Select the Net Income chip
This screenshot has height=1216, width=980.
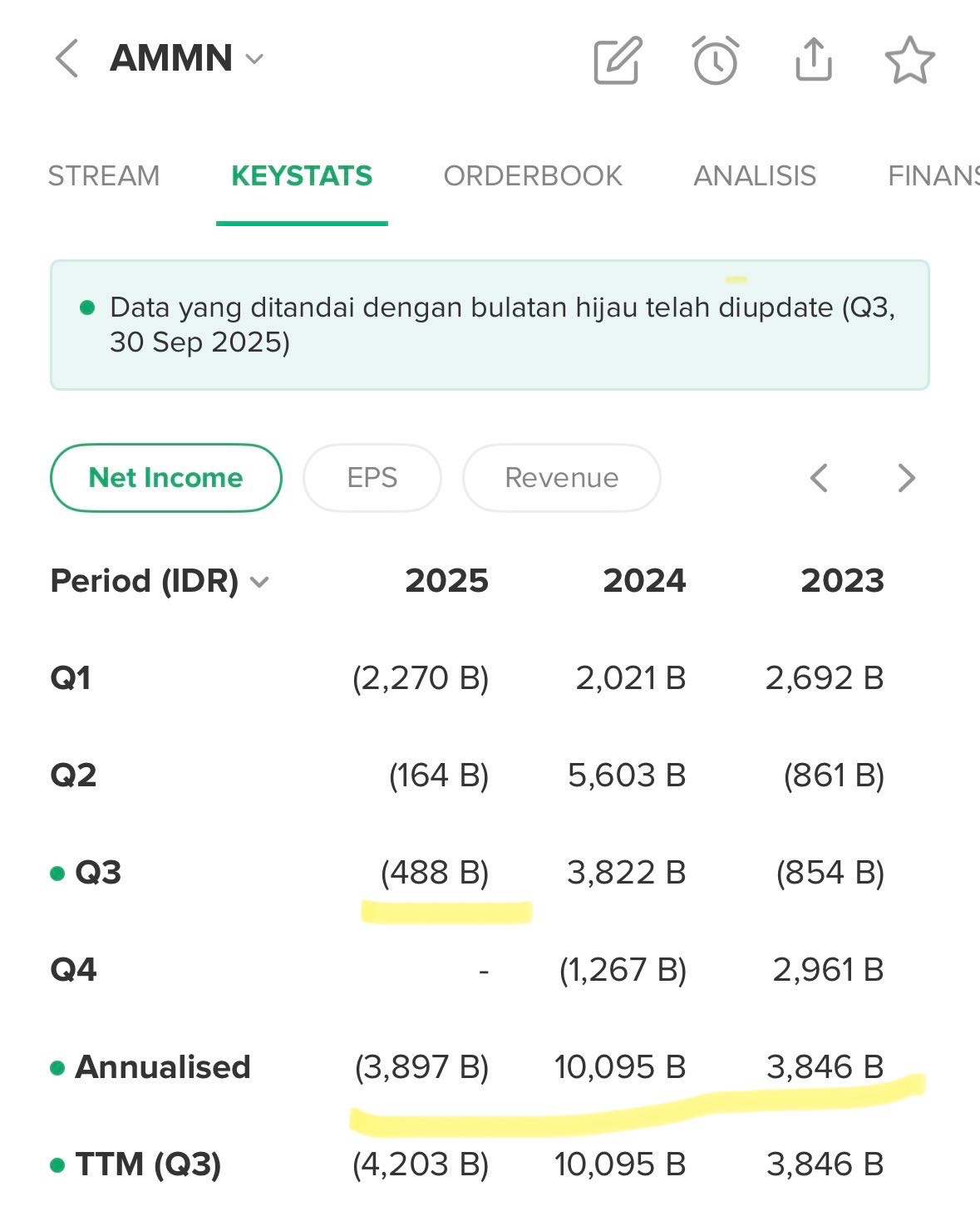pyautogui.click(x=166, y=478)
